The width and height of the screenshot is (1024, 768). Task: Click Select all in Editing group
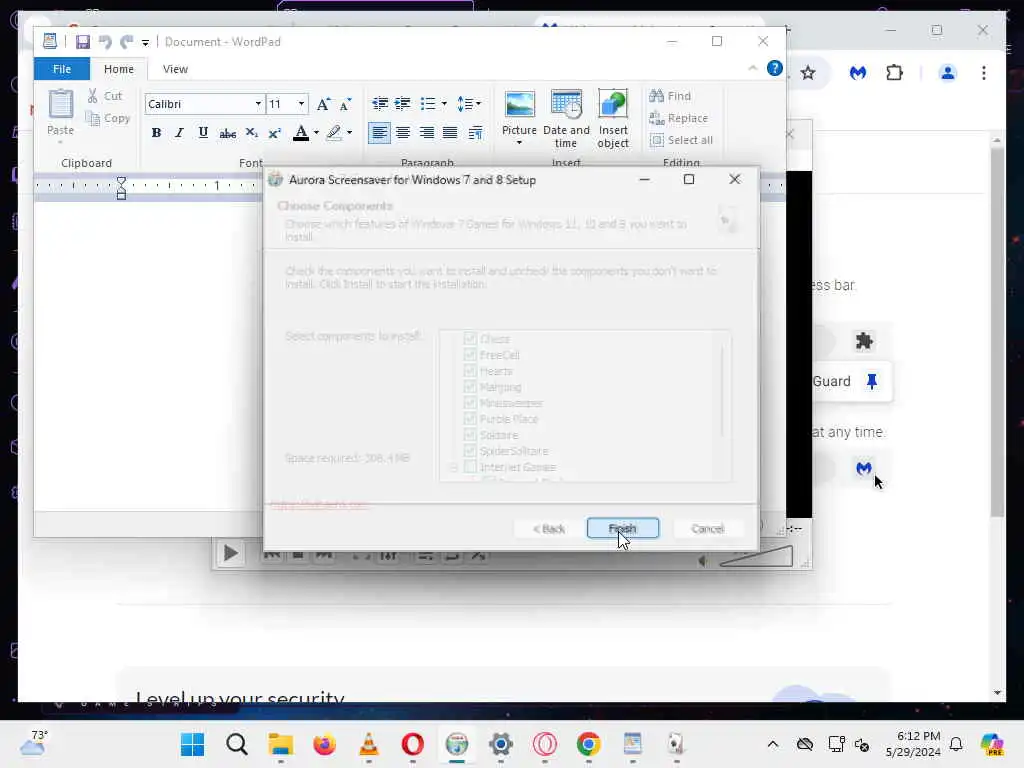tap(681, 140)
